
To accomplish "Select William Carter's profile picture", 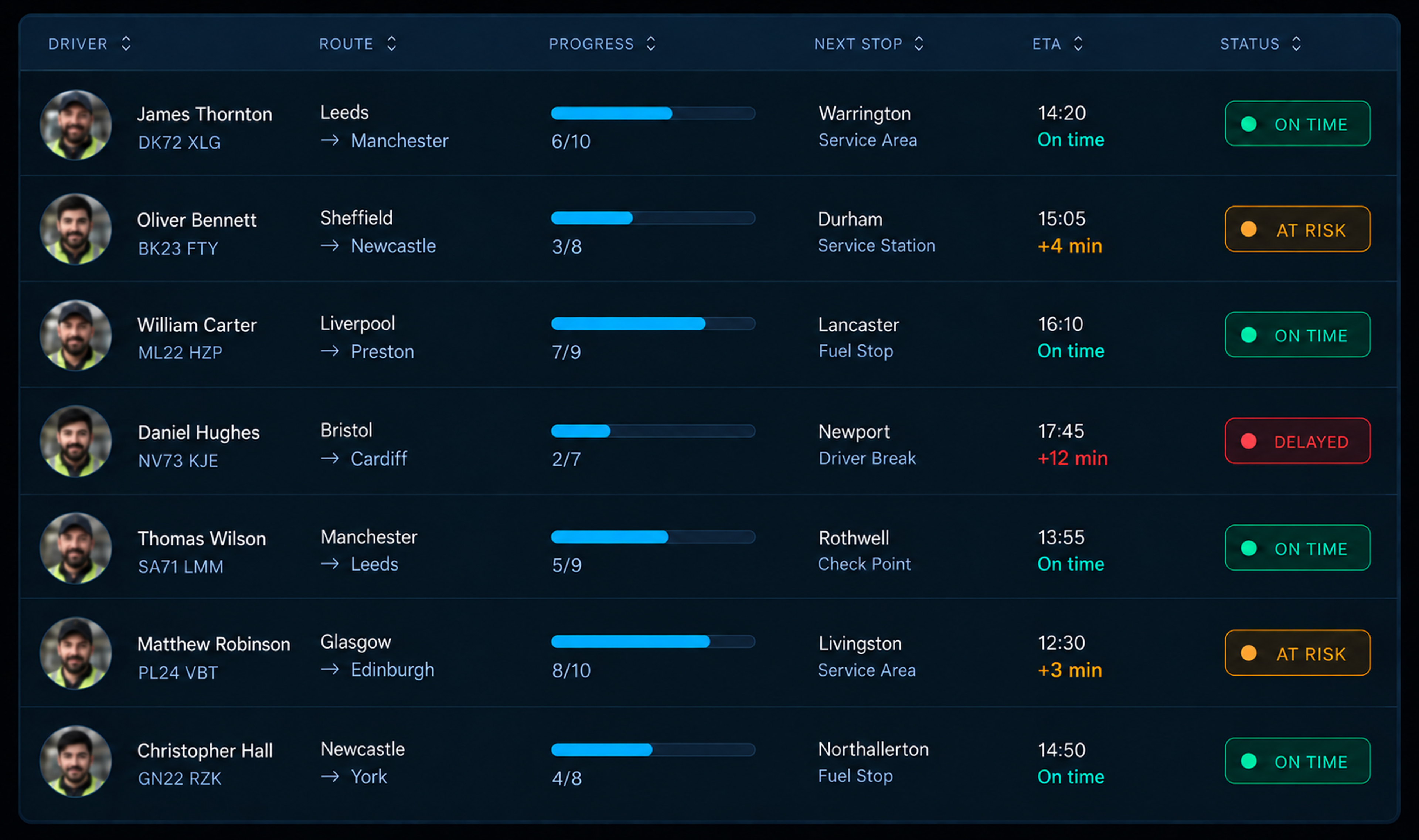I will click(x=75, y=335).
